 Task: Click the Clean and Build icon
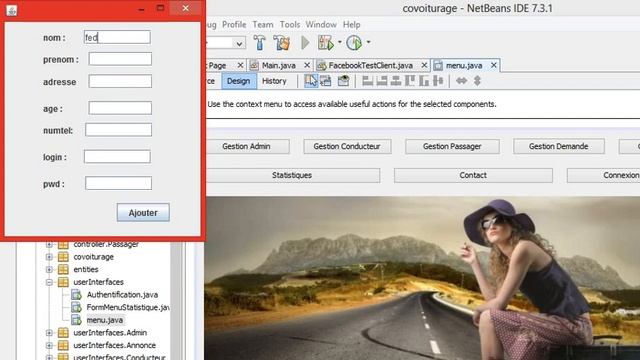[282, 42]
